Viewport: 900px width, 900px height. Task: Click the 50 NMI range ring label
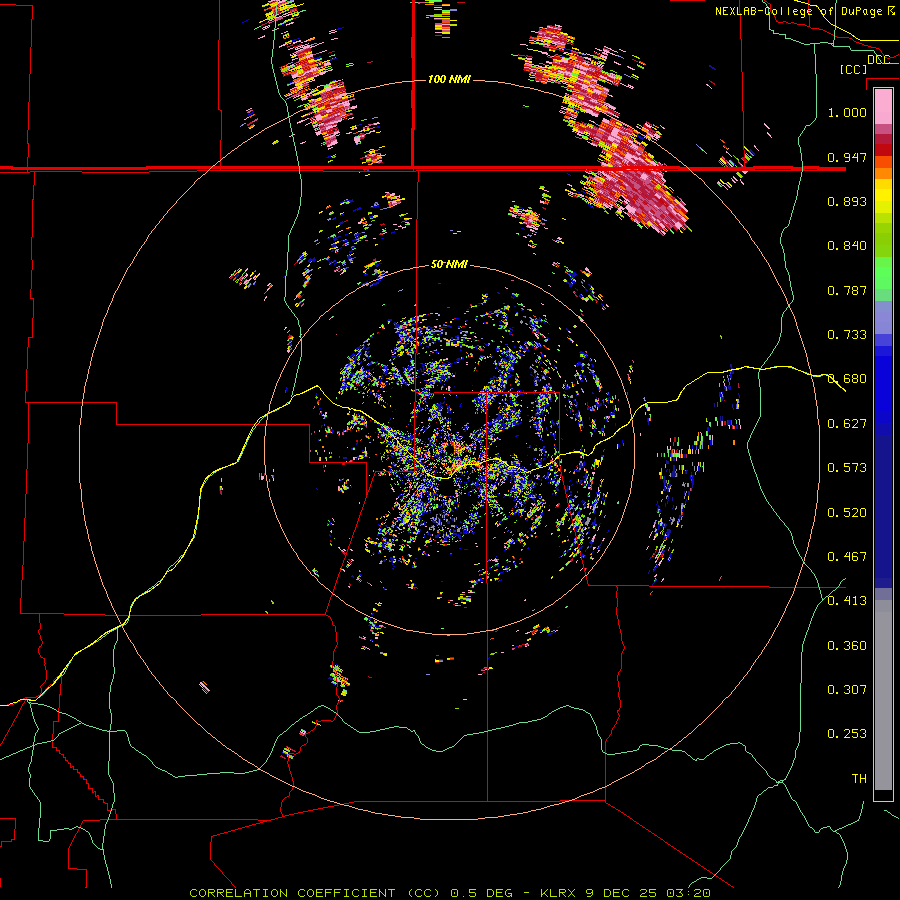pyautogui.click(x=449, y=264)
